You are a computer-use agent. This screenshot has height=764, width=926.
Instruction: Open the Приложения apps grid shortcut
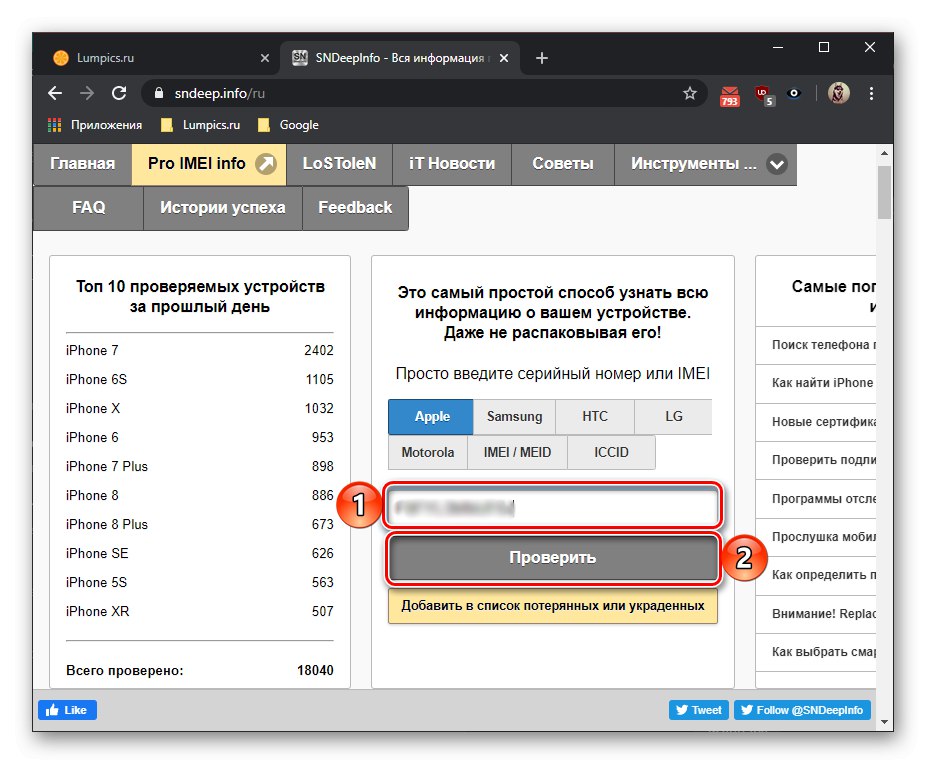pos(94,125)
